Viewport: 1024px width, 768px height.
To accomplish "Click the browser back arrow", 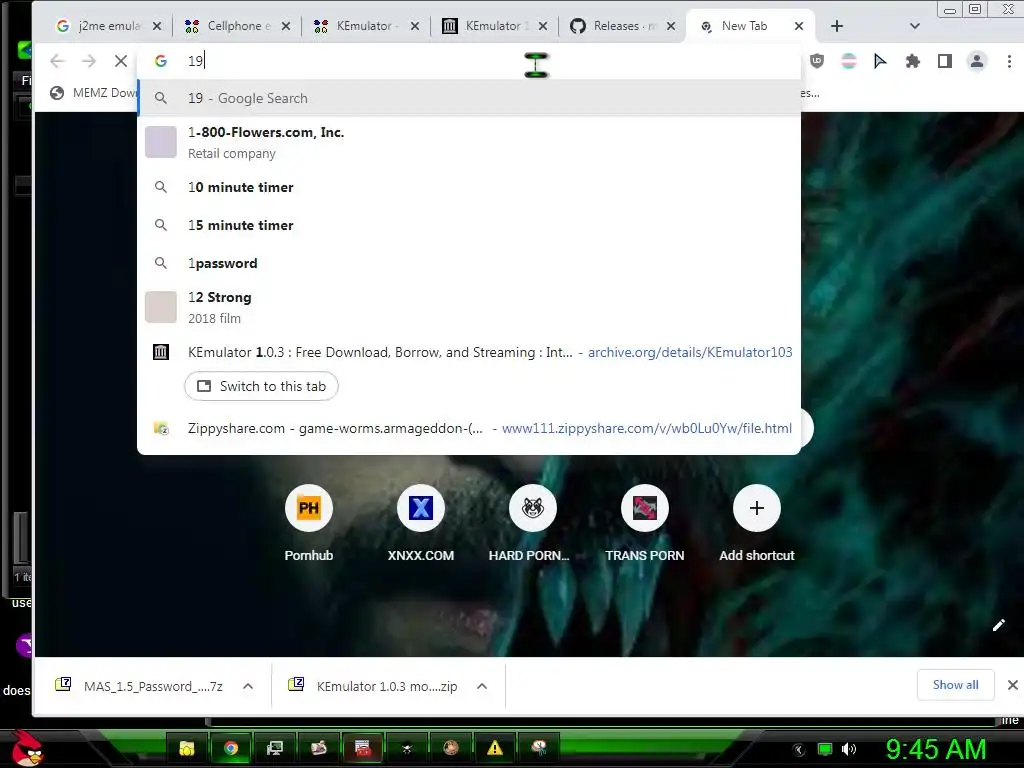I will [x=57, y=61].
